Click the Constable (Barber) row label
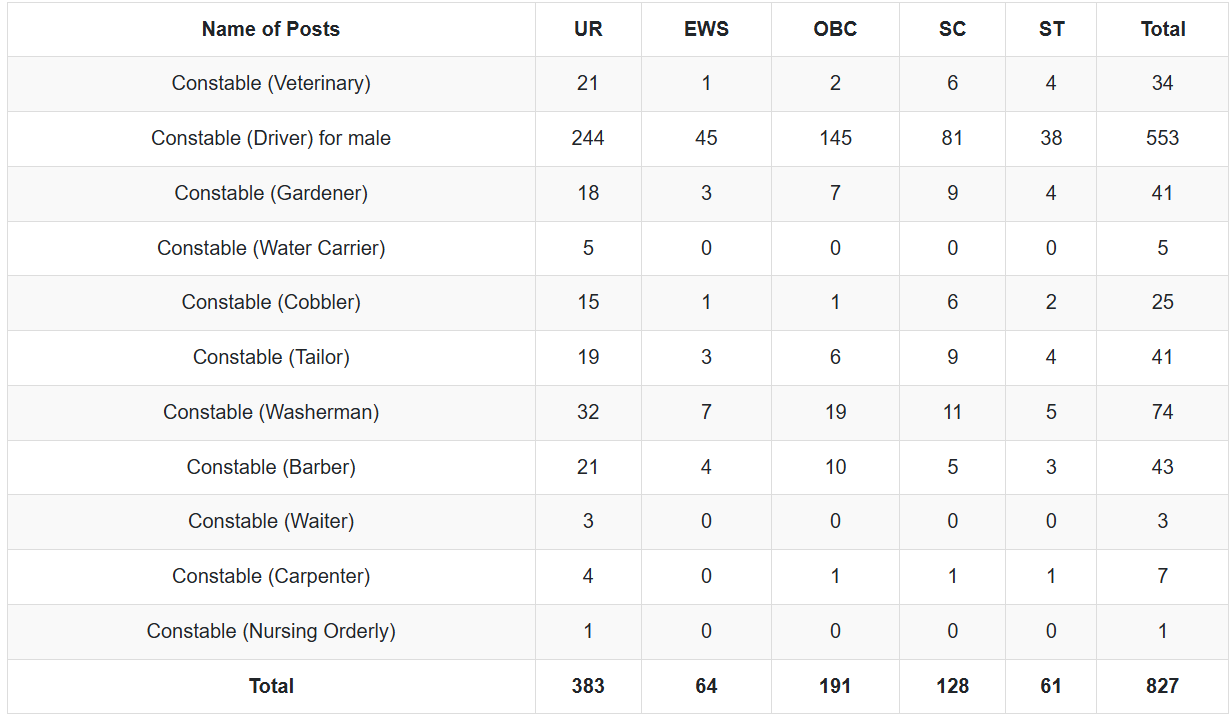 271,467
